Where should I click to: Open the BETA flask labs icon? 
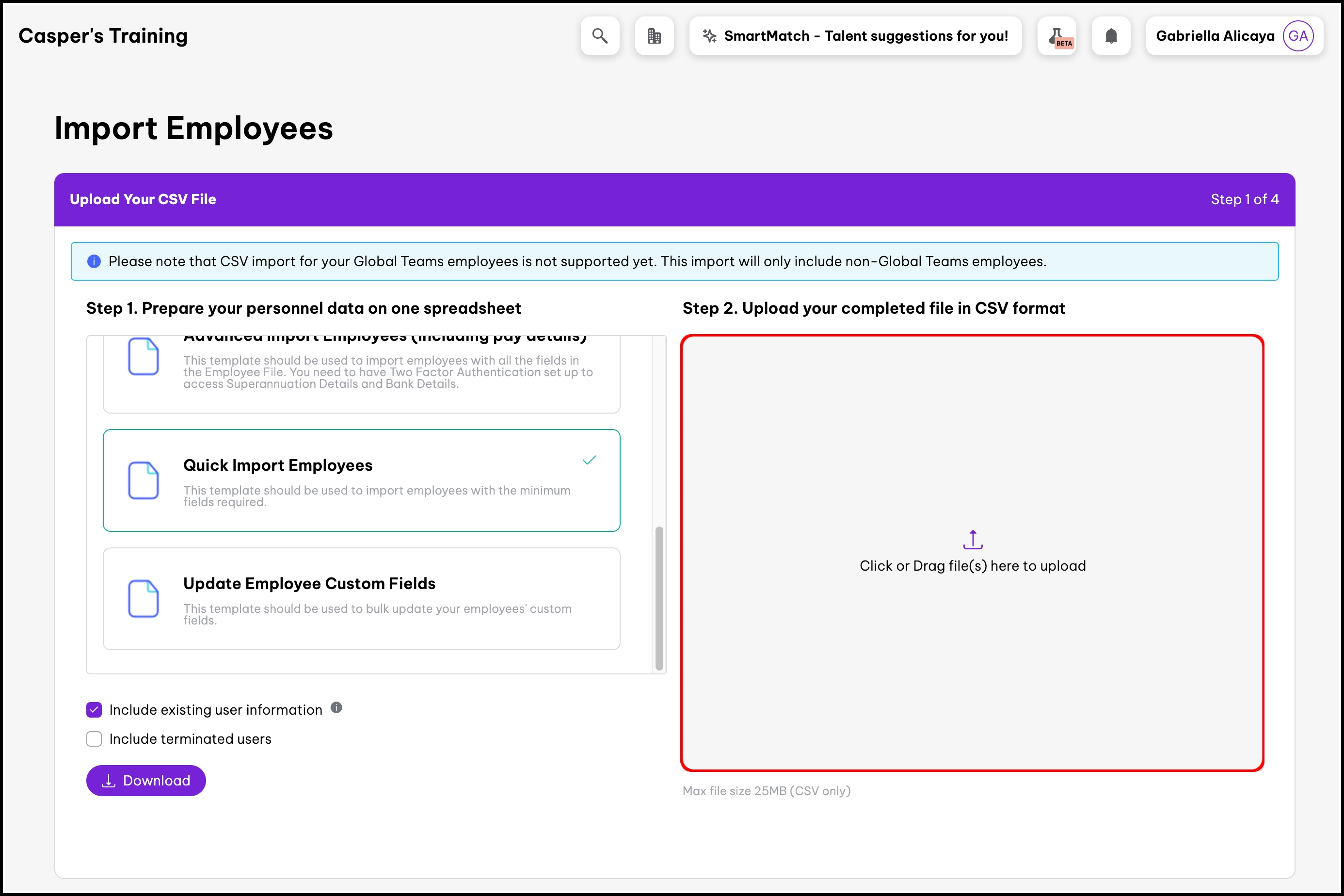click(x=1057, y=36)
